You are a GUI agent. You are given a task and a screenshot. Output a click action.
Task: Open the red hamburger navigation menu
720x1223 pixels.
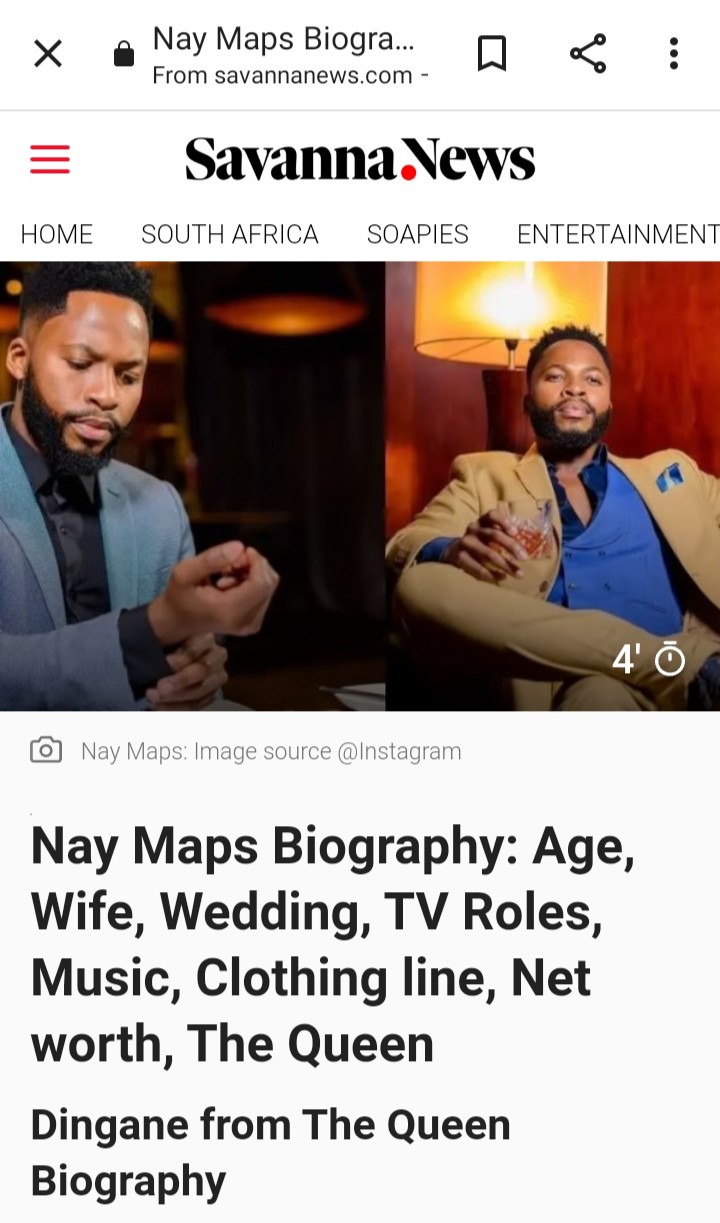pos(50,159)
